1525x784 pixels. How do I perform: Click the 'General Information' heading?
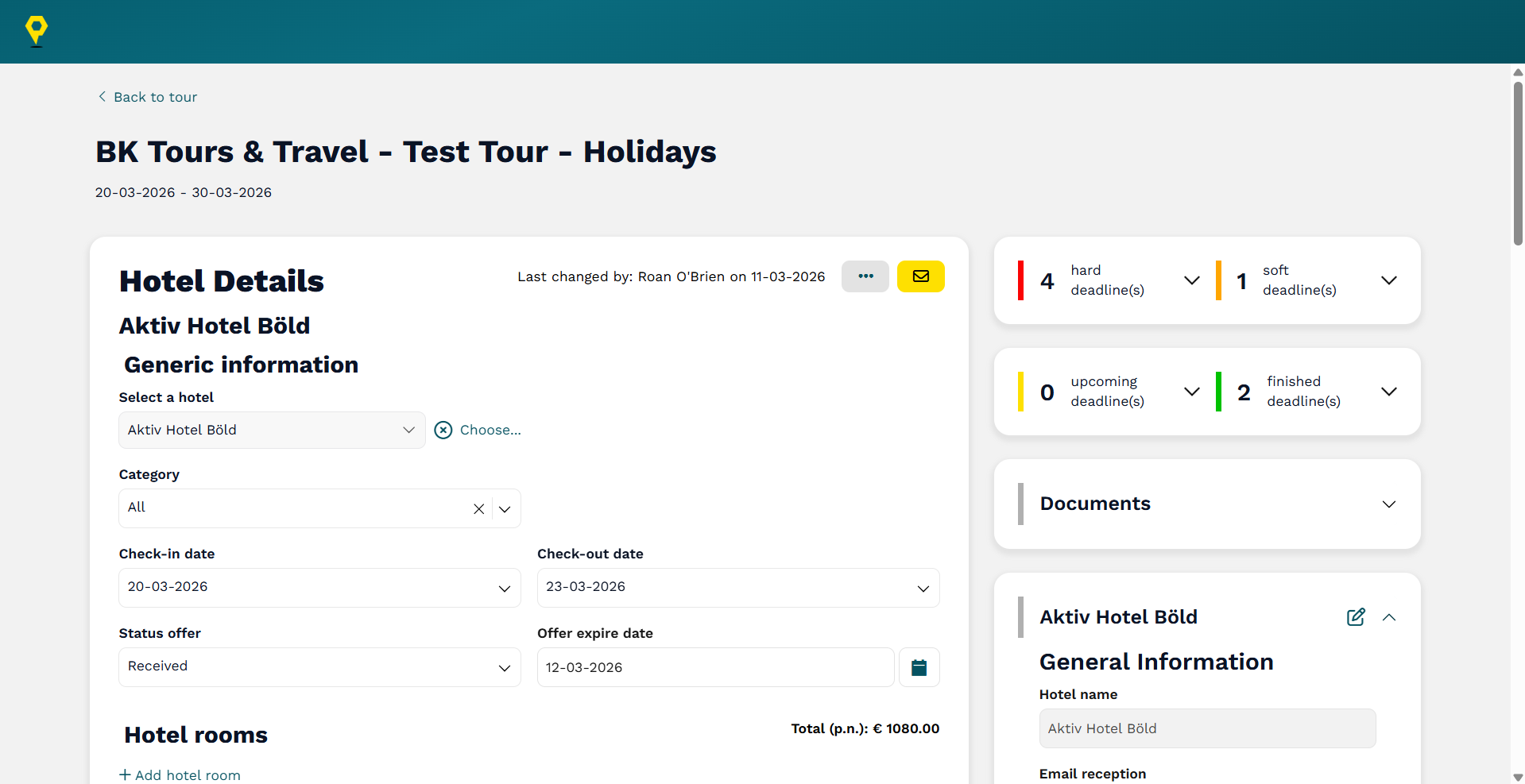click(1156, 662)
